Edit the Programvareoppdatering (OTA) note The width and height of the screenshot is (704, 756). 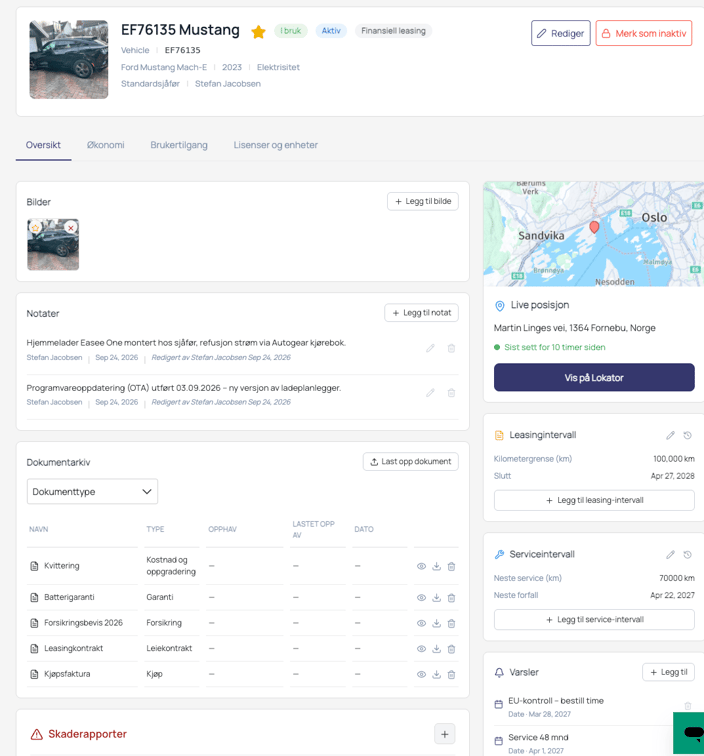430,393
